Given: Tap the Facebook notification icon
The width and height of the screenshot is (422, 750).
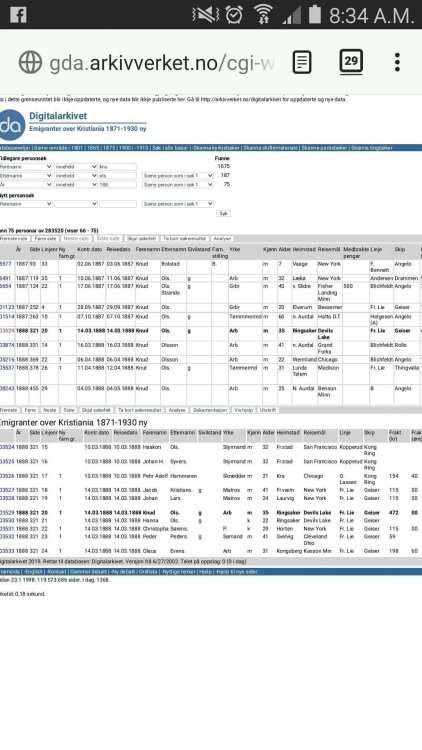Looking at the screenshot, I should [x=18, y=15].
